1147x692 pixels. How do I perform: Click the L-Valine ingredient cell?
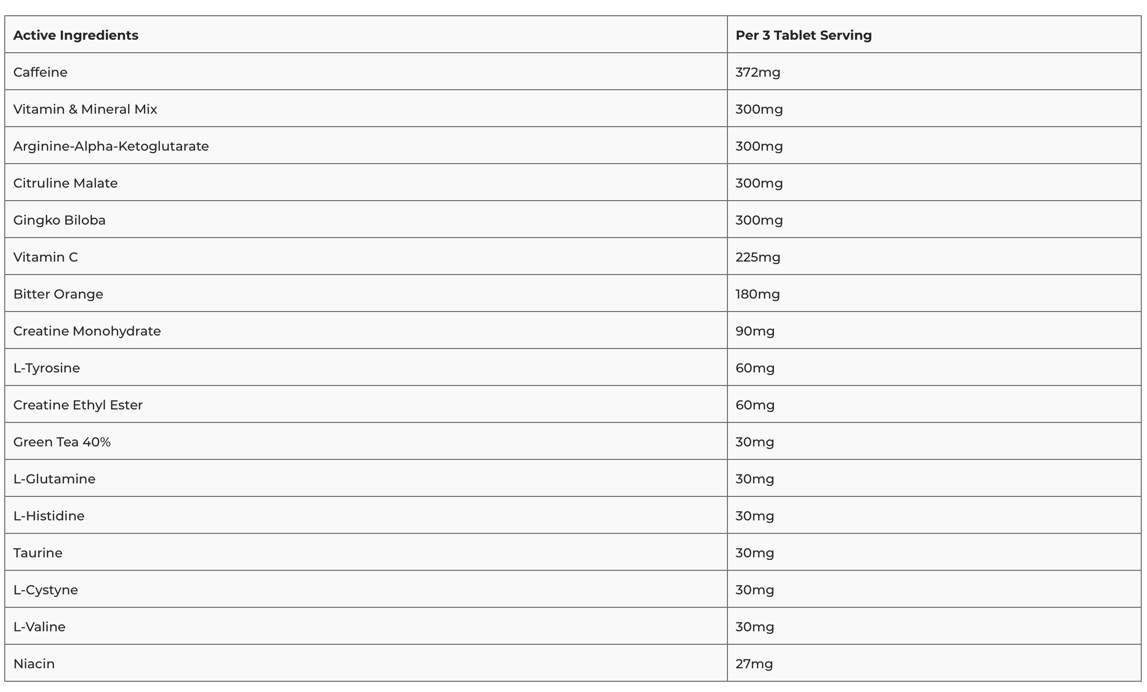pos(366,626)
